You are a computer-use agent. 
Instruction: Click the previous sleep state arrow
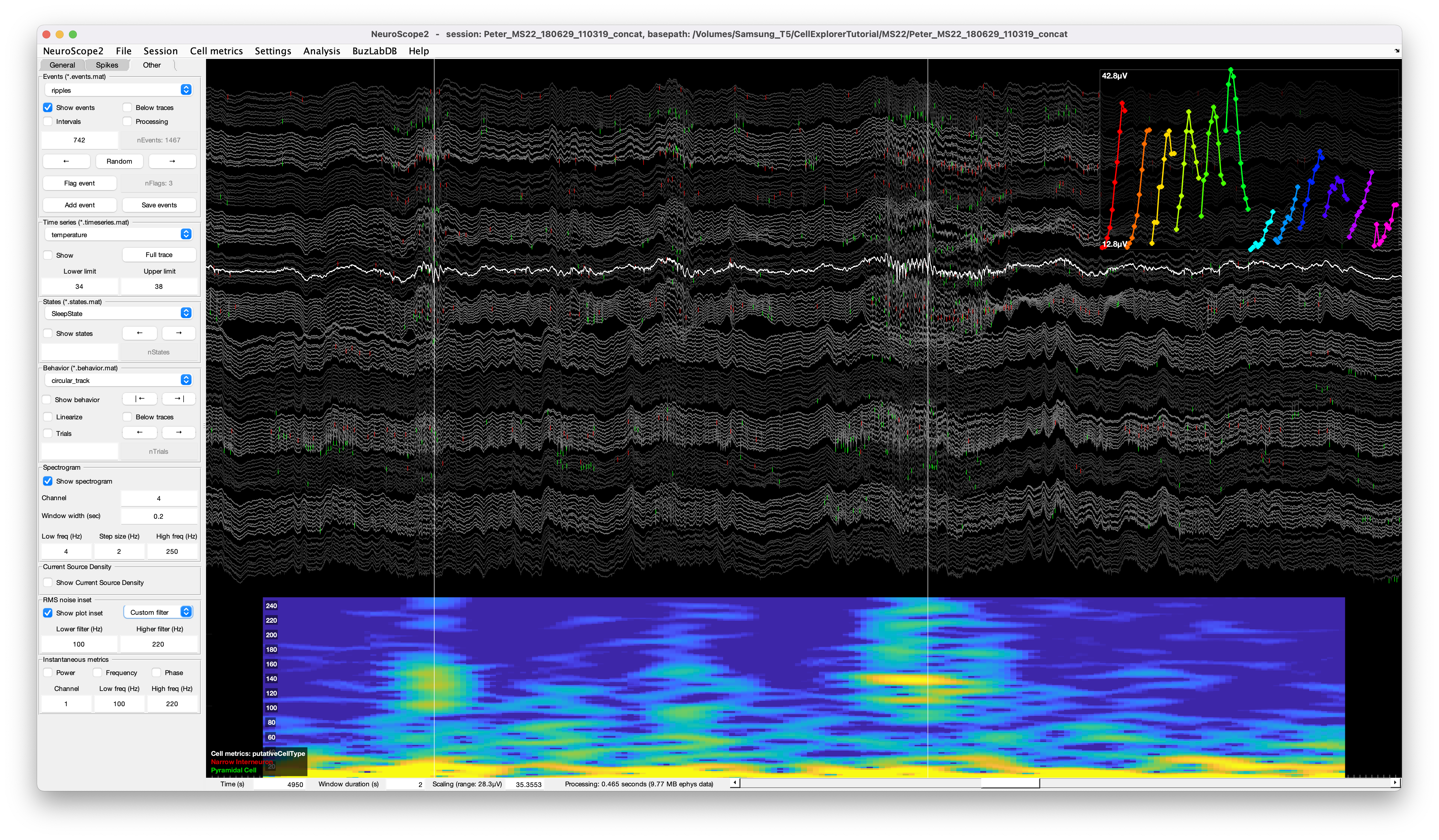click(139, 333)
